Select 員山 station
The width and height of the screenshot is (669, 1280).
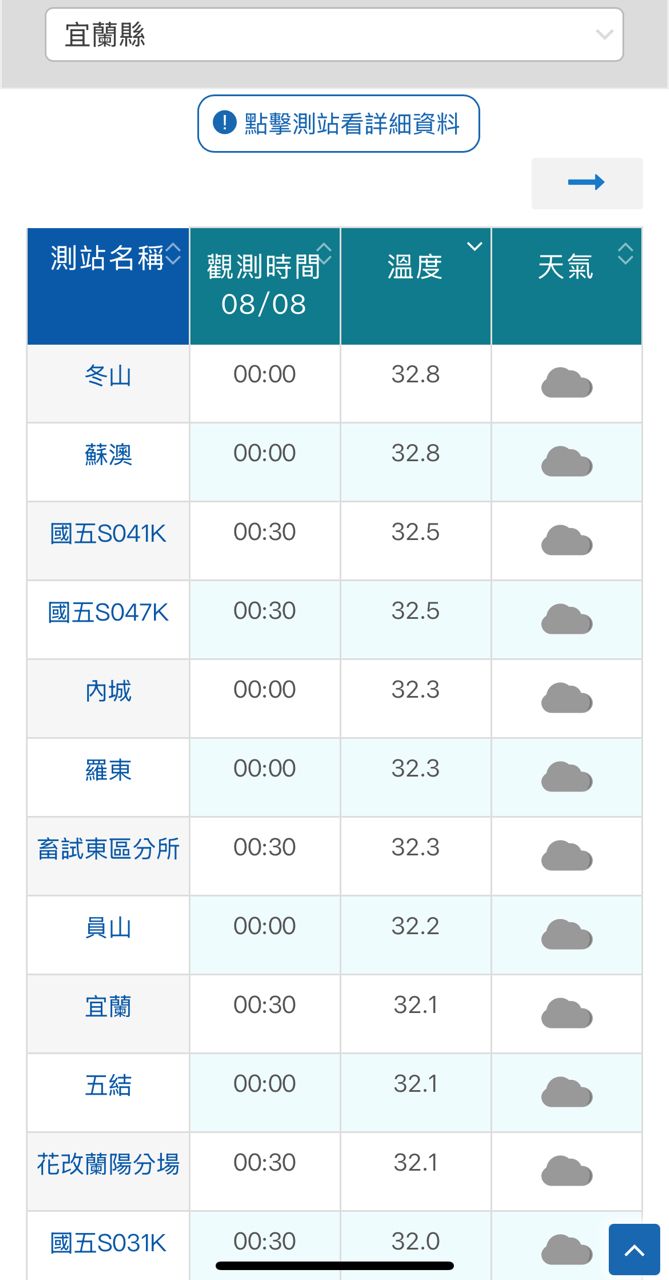pyautogui.click(x=108, y=928)
